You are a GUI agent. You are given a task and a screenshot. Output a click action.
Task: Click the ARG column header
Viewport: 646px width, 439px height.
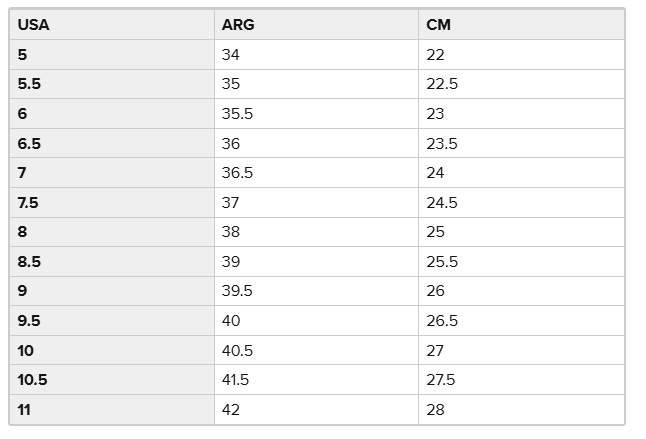coord(238,25)
